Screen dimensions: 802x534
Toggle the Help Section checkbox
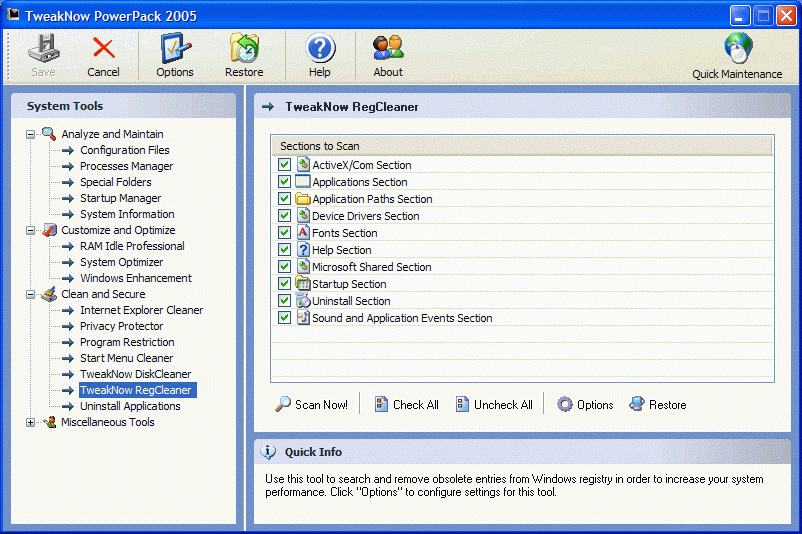(284, 250)
